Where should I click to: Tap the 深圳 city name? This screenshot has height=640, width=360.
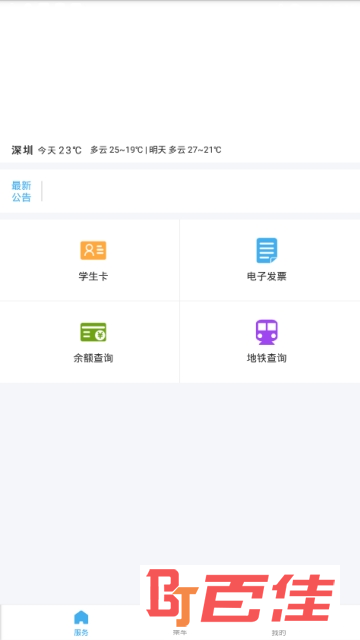(22, 150)
